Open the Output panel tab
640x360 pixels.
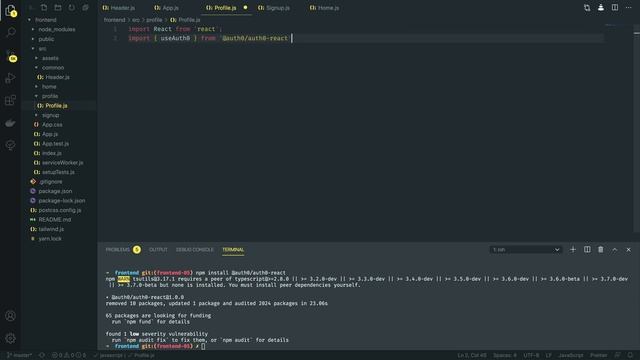[158, 249]
